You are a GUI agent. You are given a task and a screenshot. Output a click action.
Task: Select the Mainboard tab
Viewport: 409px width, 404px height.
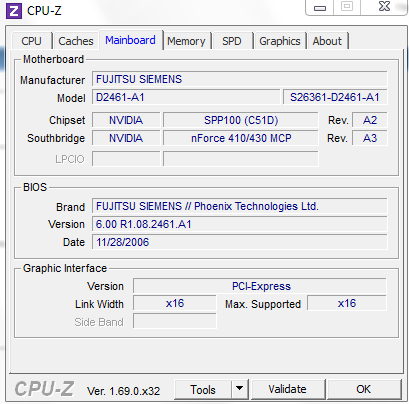[x=130, y=40]
